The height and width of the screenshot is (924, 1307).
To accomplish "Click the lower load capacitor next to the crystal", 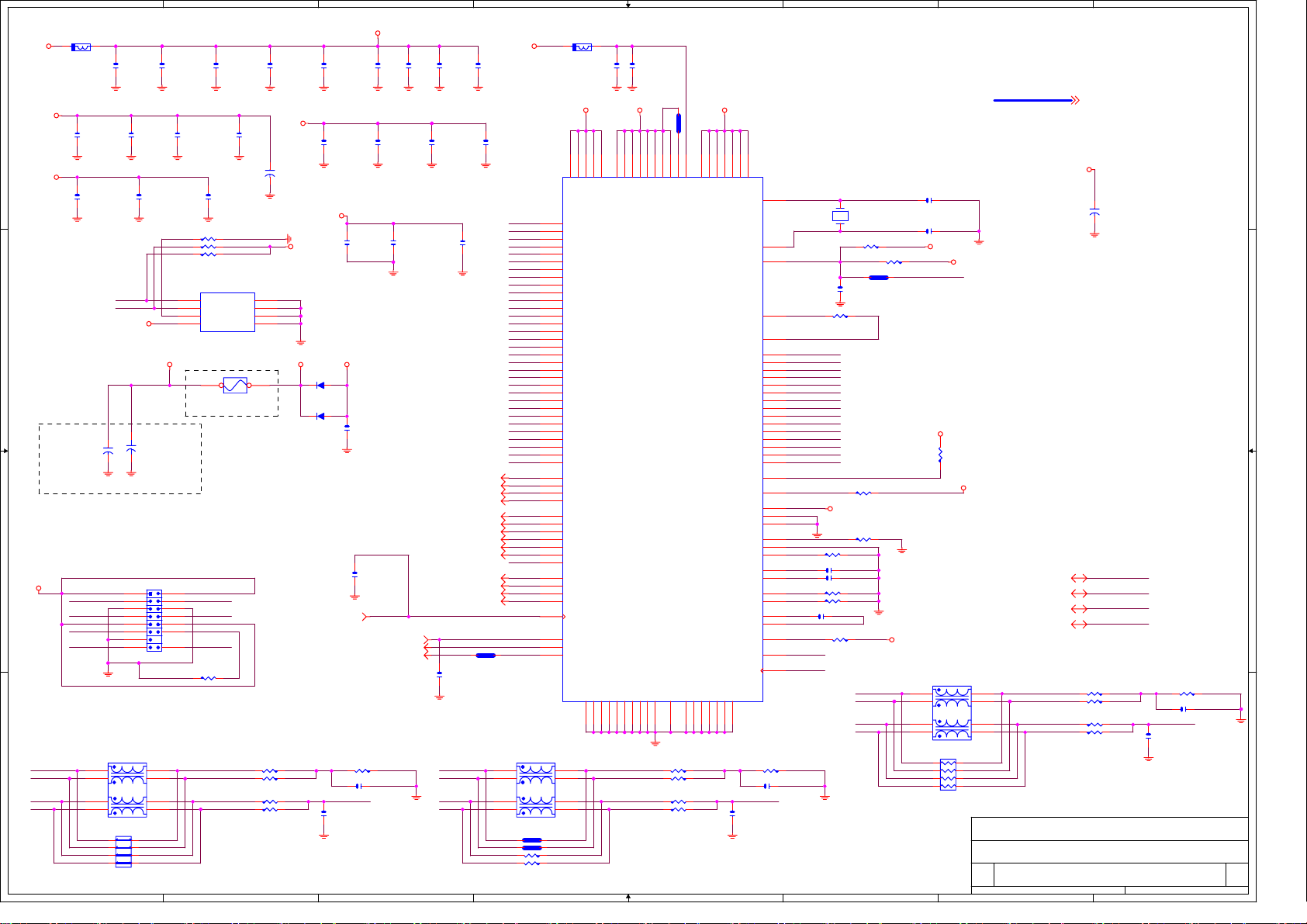I will (928, 231).
